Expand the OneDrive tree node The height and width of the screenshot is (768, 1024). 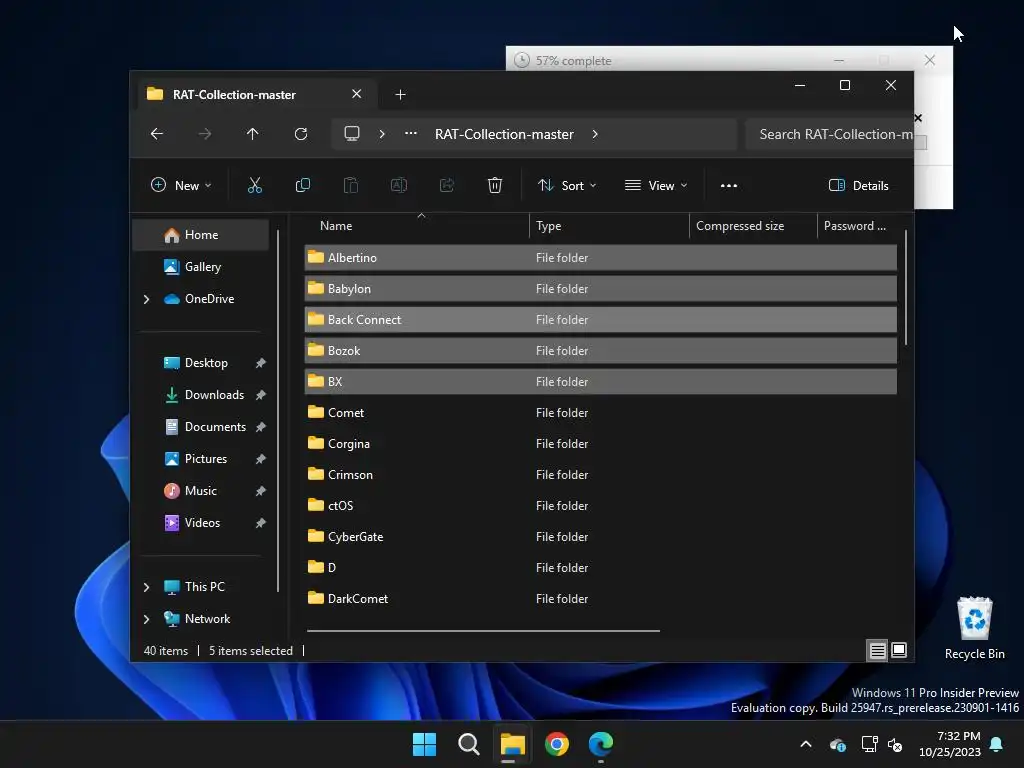pyautogui.click(x=146, y=299)
